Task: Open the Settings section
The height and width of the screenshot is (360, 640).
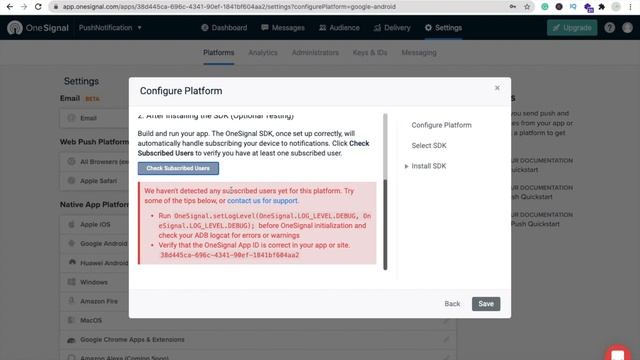Action: (x=443, y=28)
